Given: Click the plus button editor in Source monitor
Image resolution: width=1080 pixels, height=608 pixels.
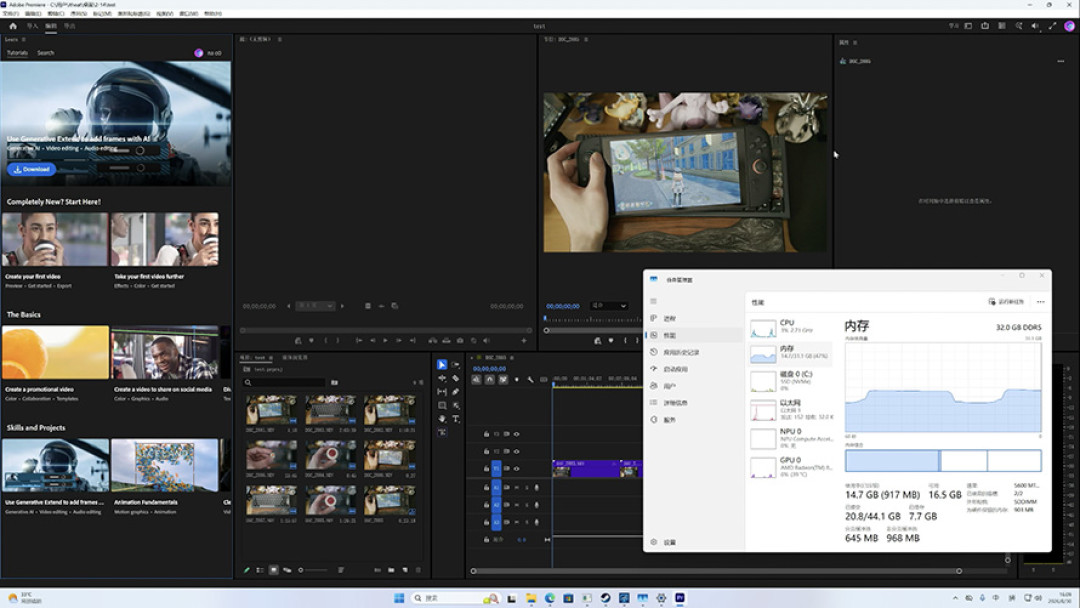Looking at the screenshot, I should pos(523,340).
